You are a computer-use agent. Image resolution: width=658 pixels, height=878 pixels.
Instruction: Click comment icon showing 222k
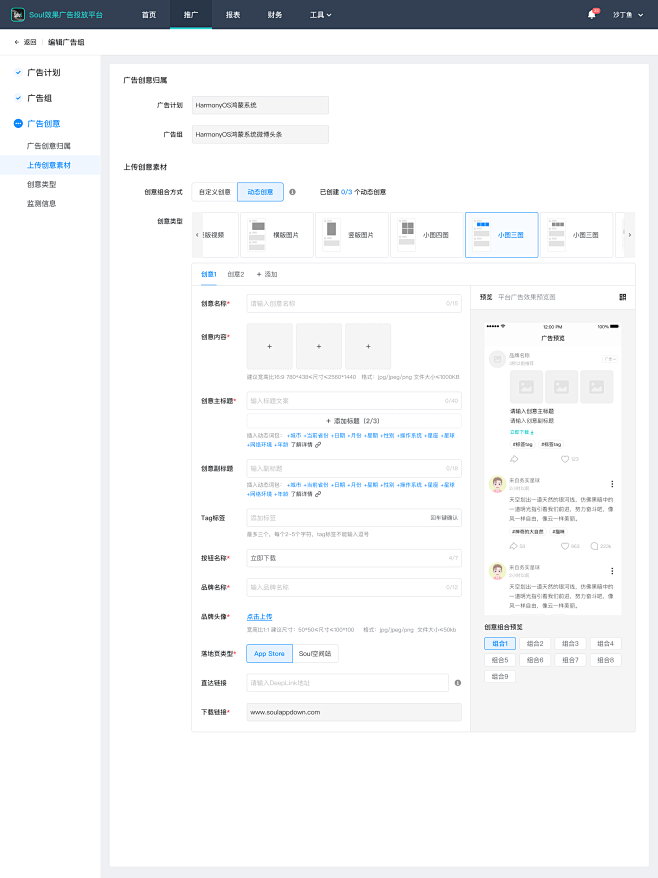[594, 546]
